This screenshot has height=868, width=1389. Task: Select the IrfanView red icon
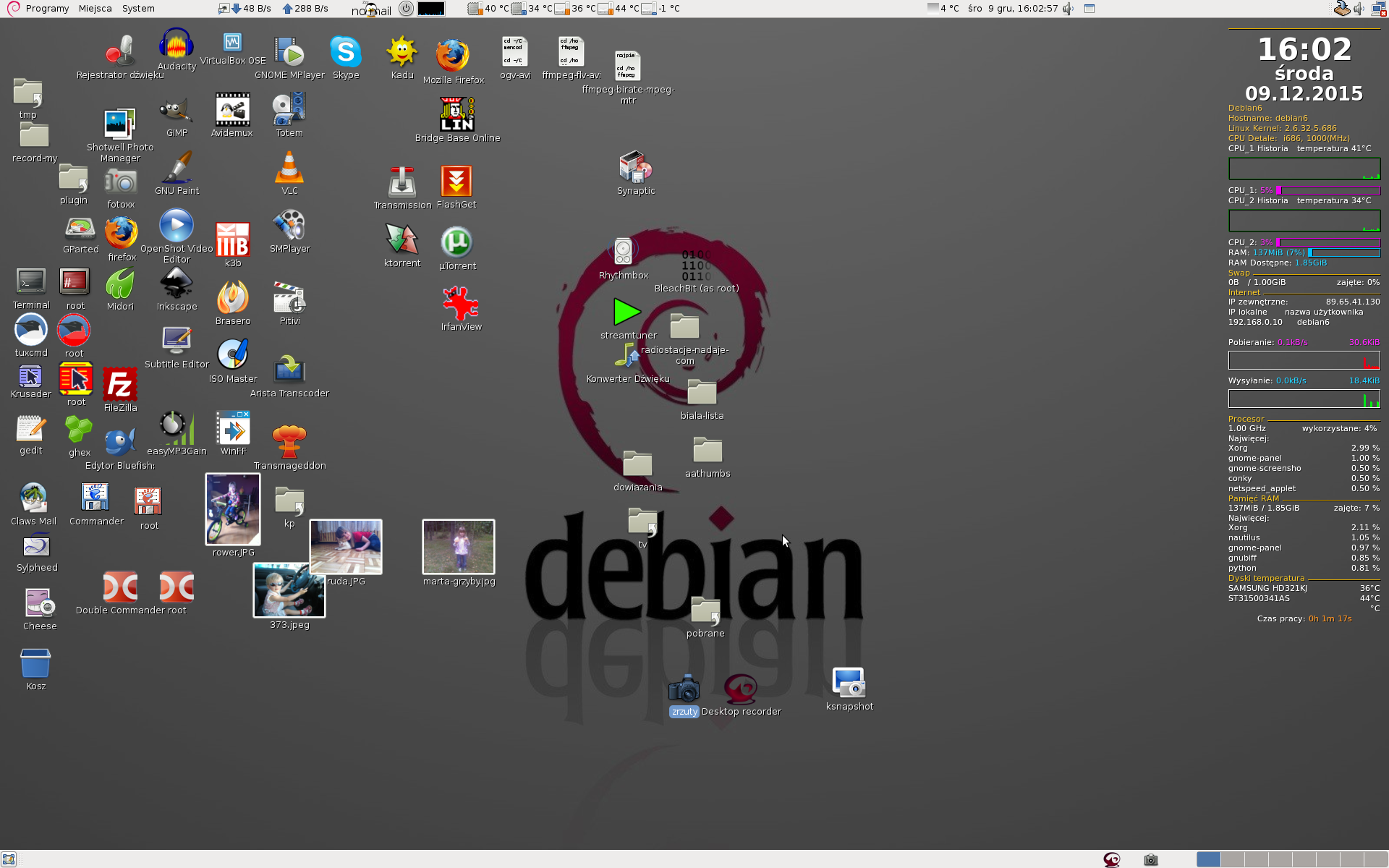(461, 303)
